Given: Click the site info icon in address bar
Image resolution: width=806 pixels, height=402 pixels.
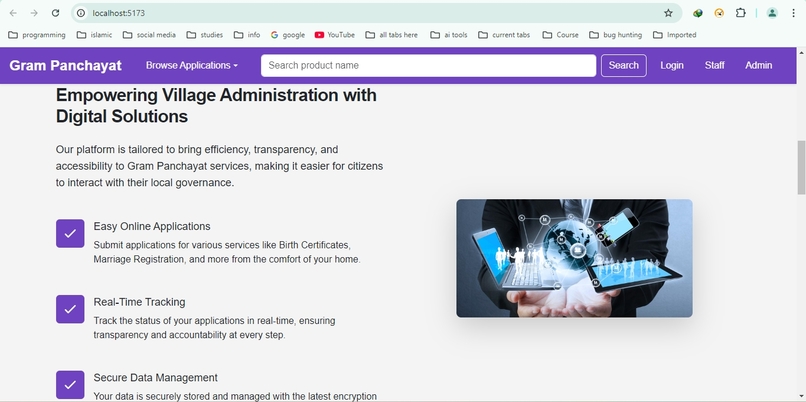Looking at the screenshot, I should pyautogui.click(x=81, y=13).
